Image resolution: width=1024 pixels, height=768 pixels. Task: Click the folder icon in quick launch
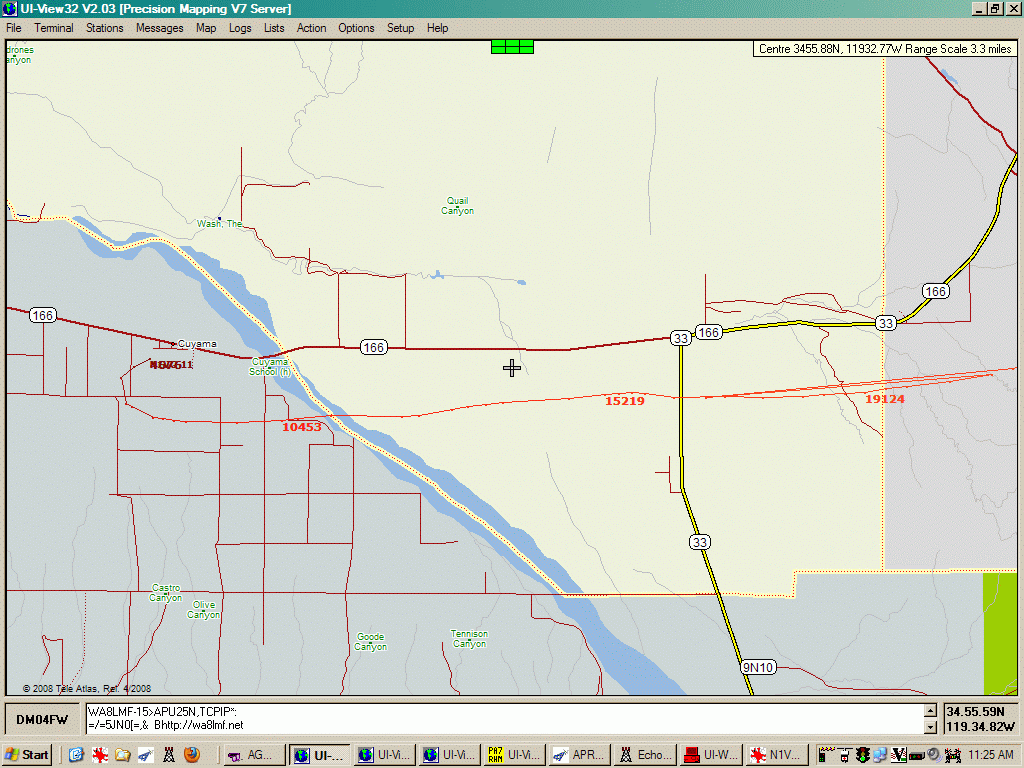point(123,755)
